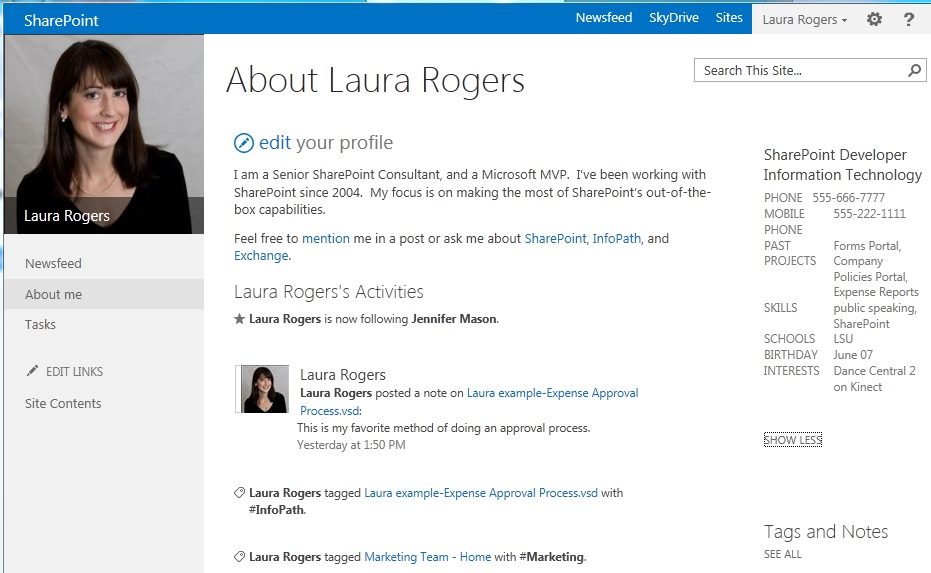Screen dimensions: 931x573
Task: Click the tag icon beside #Marketing activity
Action: [239, 557]
